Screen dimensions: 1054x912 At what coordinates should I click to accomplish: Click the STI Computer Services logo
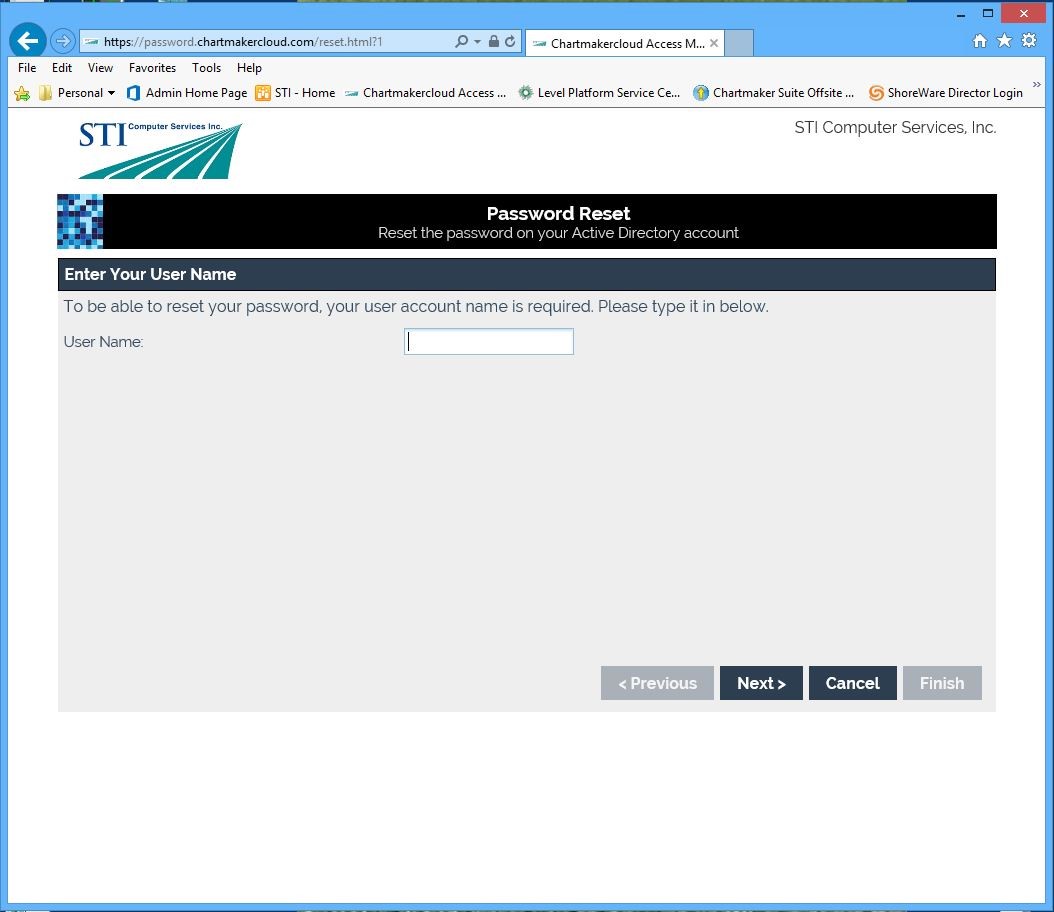click(x=160, y=150)
